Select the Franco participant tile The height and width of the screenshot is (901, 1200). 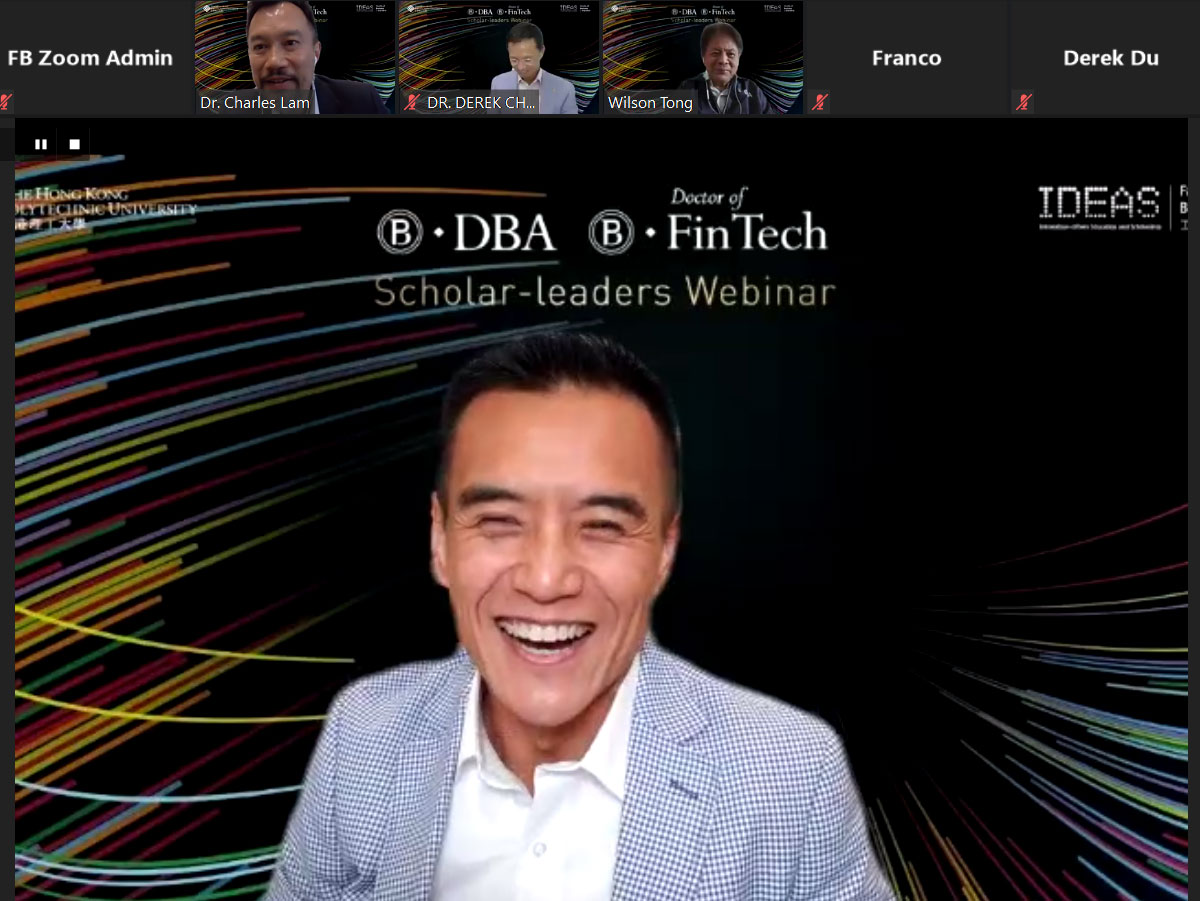906,58
